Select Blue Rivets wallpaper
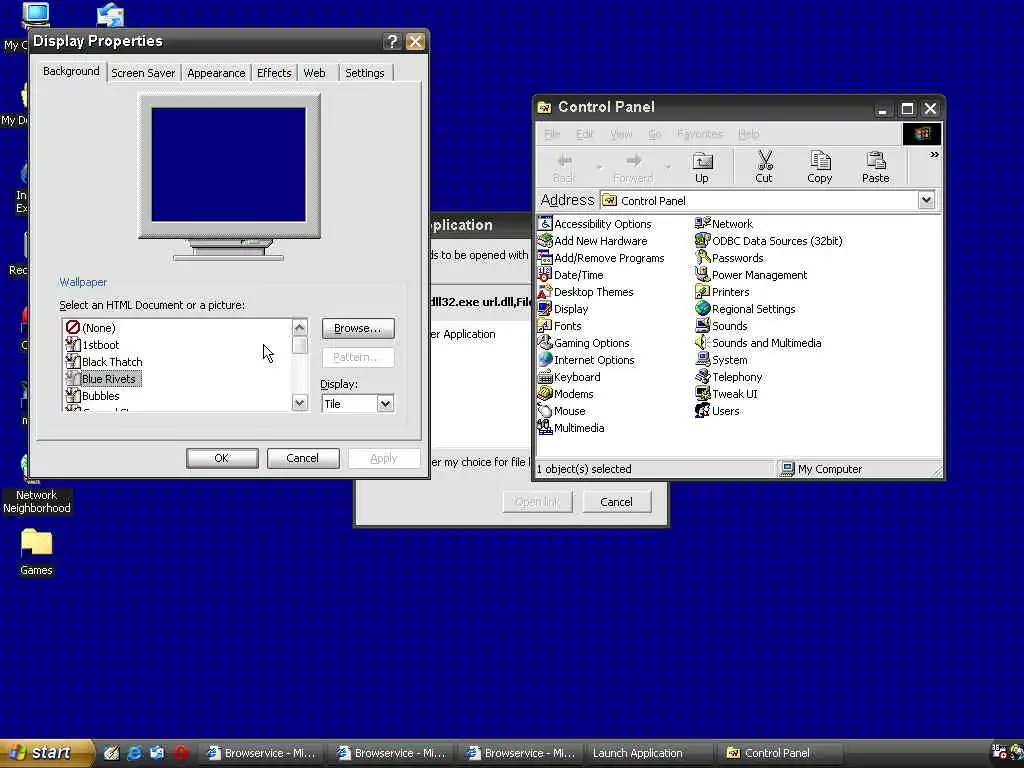This screenshot has width=1024, height=768. pos(103,379)
